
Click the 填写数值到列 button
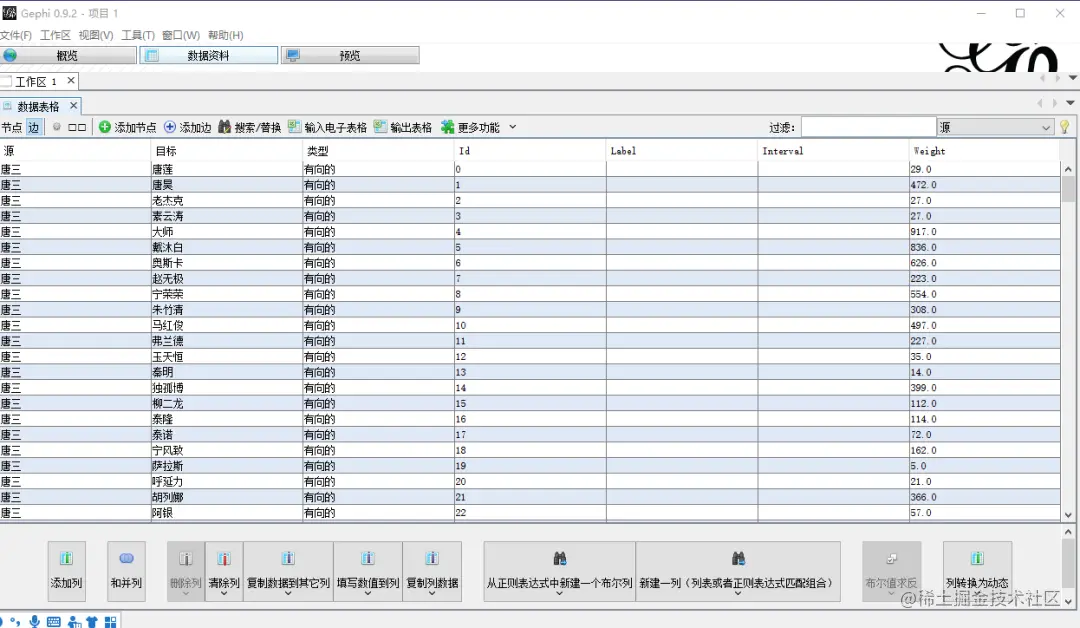(368, 571)
